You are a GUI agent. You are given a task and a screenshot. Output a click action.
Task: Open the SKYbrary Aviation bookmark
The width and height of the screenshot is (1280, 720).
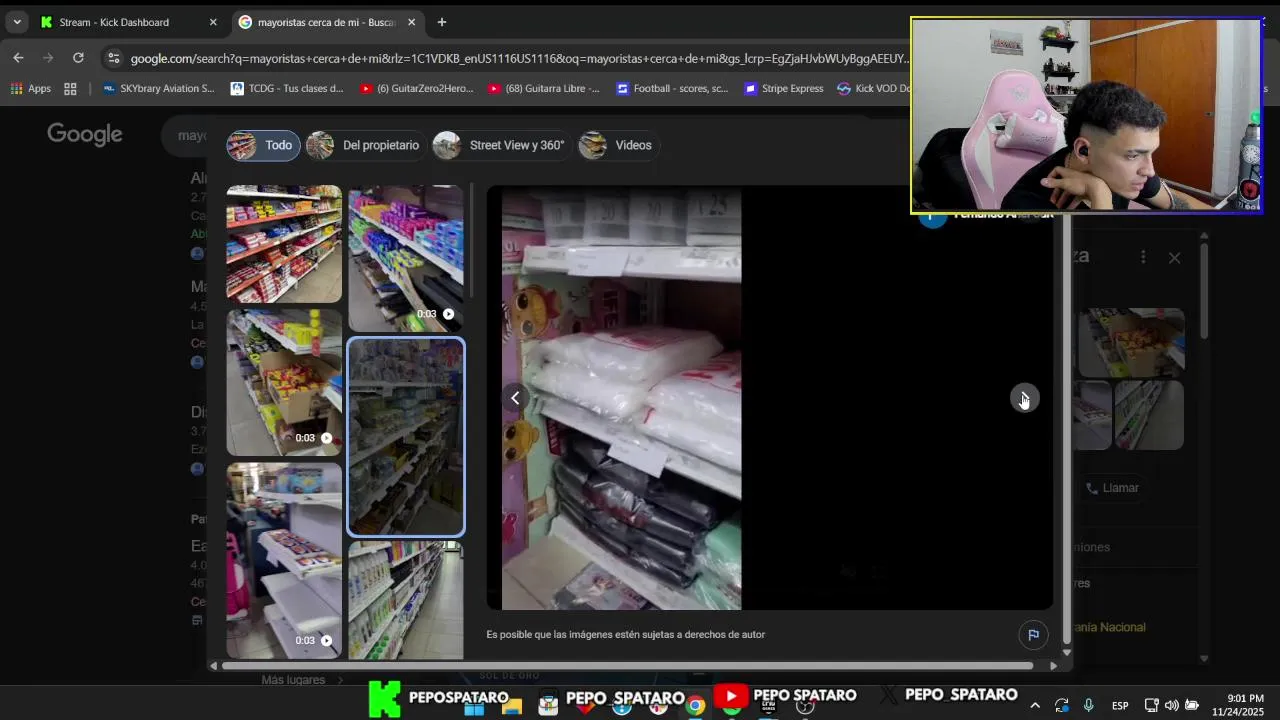159,88
